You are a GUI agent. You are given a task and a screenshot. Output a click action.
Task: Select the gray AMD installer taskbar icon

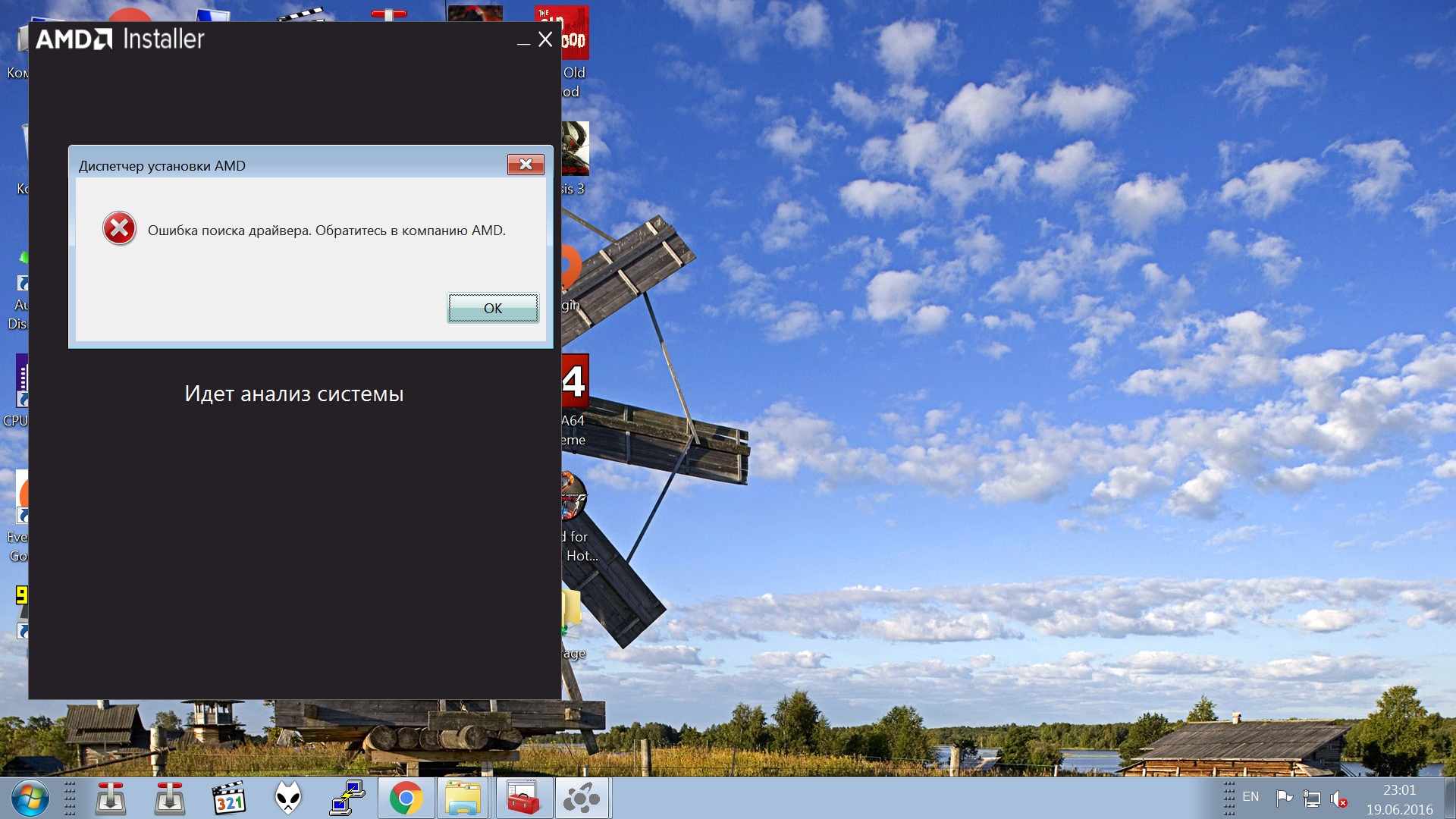click(x=582, y=799)
